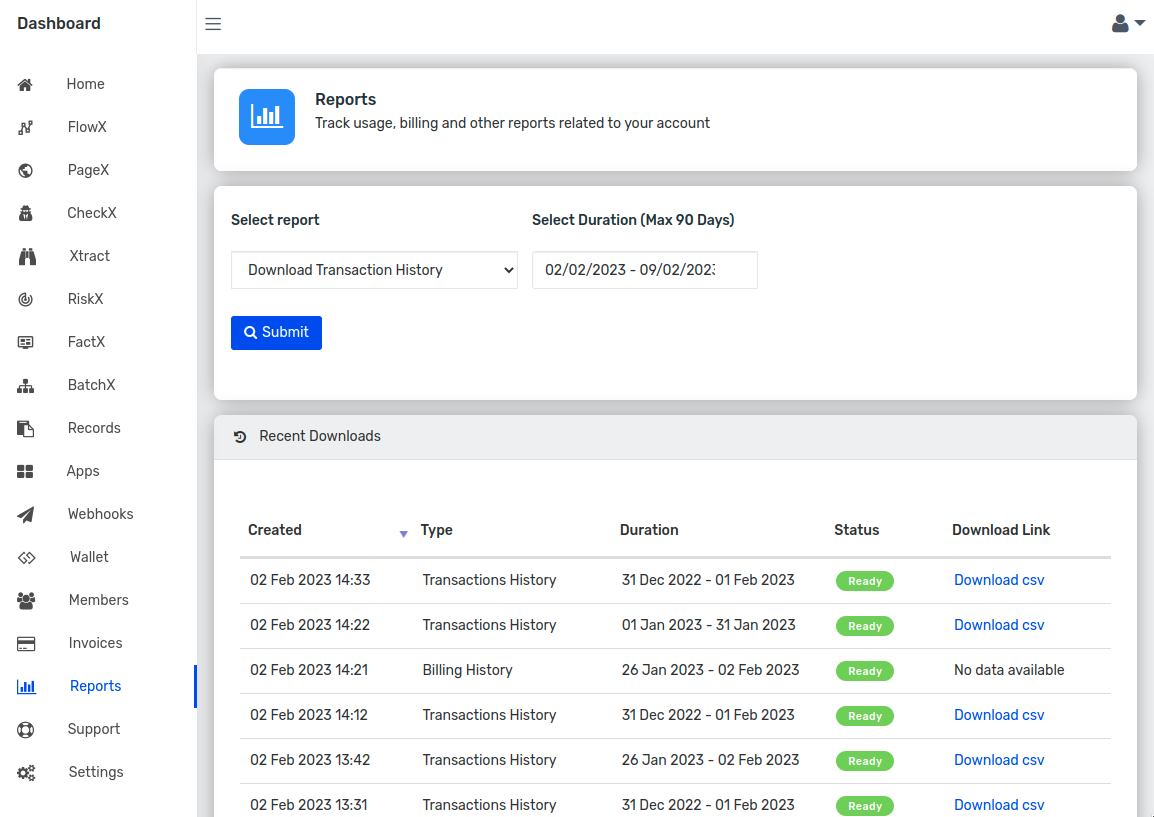1154x817 pixels.
Task: Click the '02 Feb 2023 14:33' created cell
Action: pos(310,580)
